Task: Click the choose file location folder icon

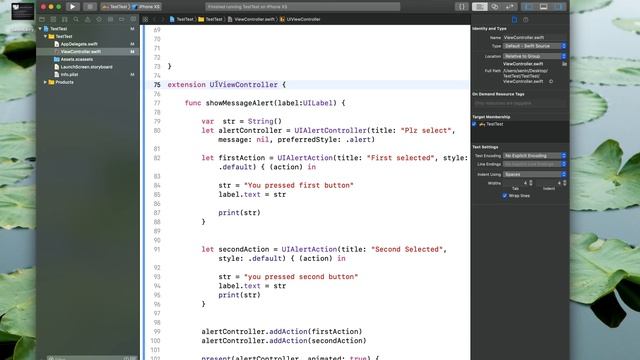Action: (564, 64)
